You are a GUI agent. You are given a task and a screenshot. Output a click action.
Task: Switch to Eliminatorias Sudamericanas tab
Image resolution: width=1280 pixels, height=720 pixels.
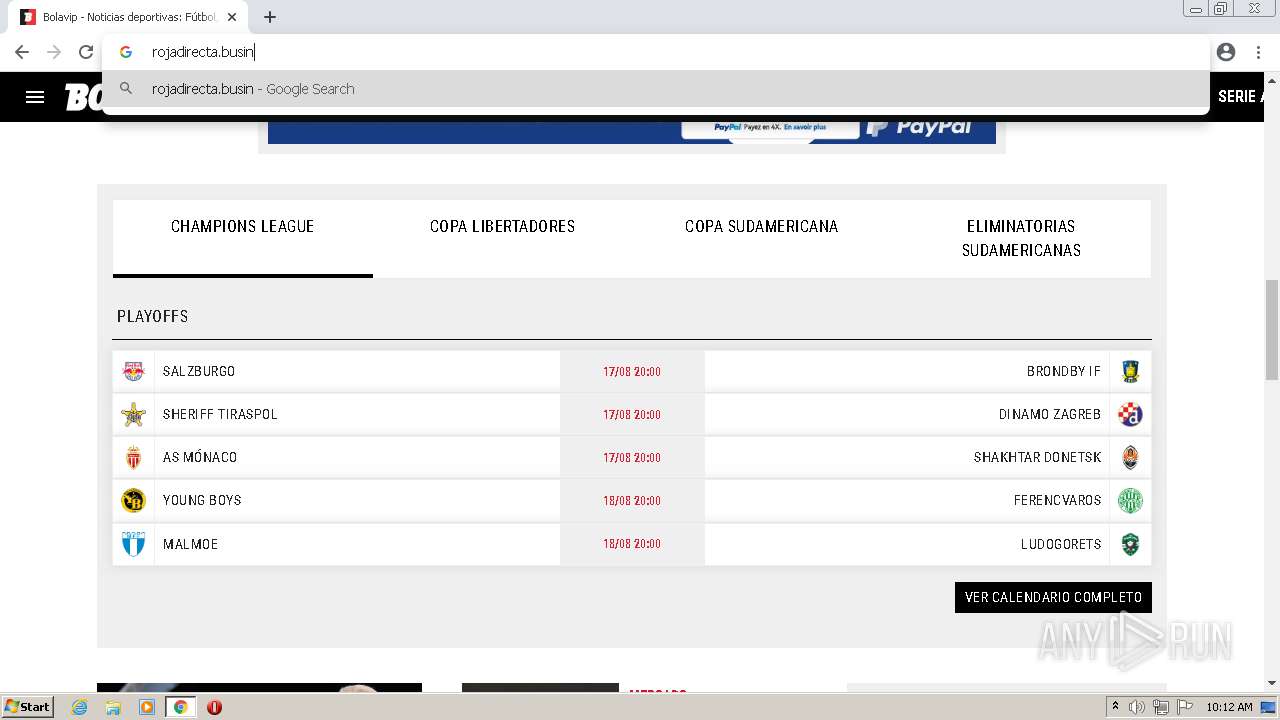pyautogui.click(x=1021, y=238)
